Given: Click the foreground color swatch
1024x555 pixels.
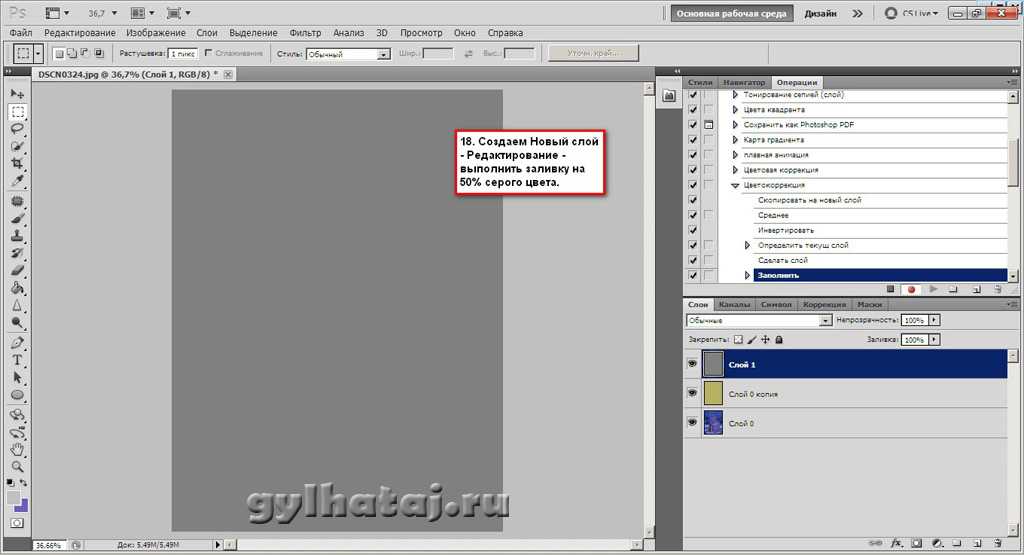Looking at the screenshot, I should [14, 497].
